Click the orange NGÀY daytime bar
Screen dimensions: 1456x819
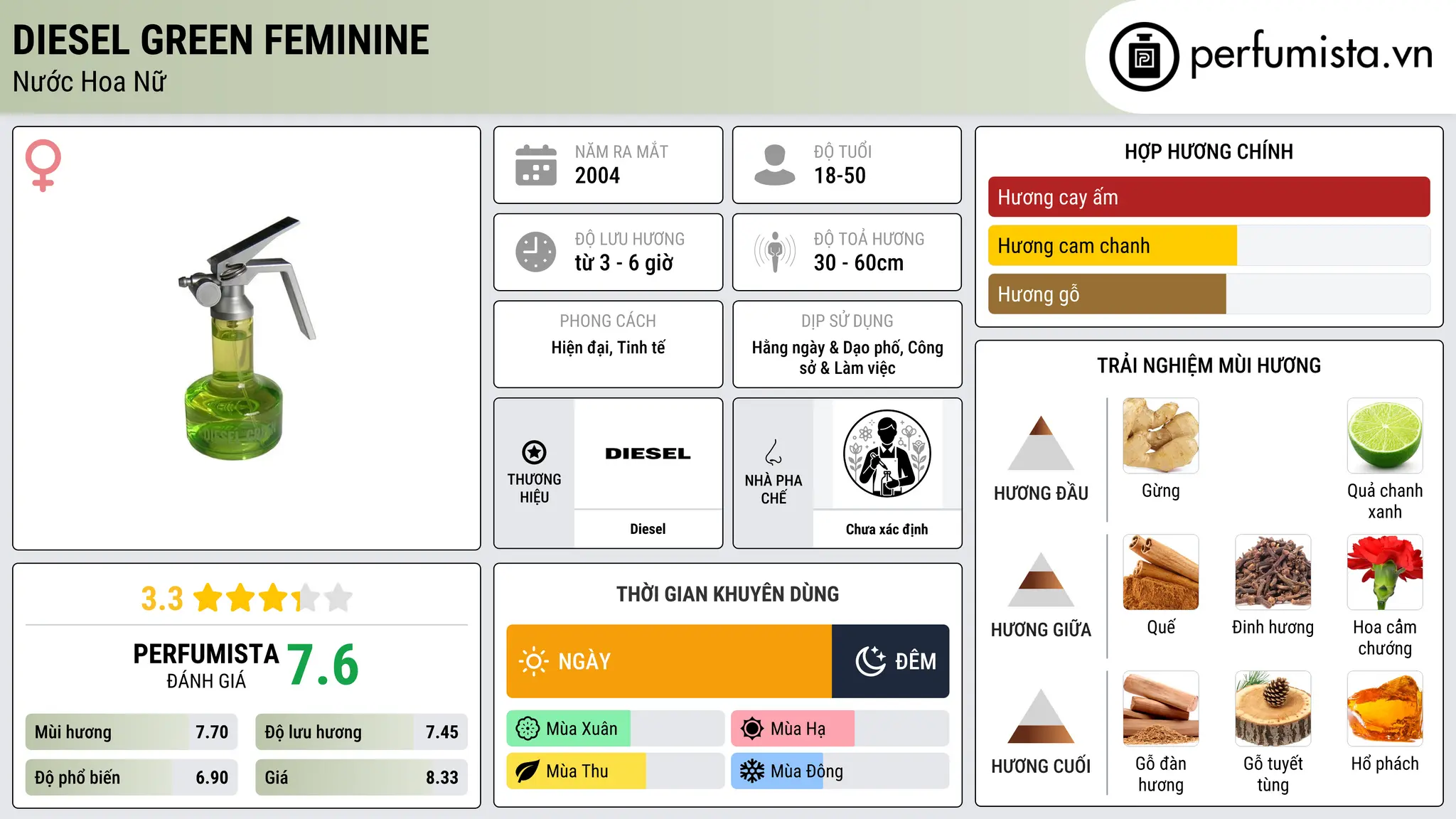pyautogui.click(x=669, y=661)
